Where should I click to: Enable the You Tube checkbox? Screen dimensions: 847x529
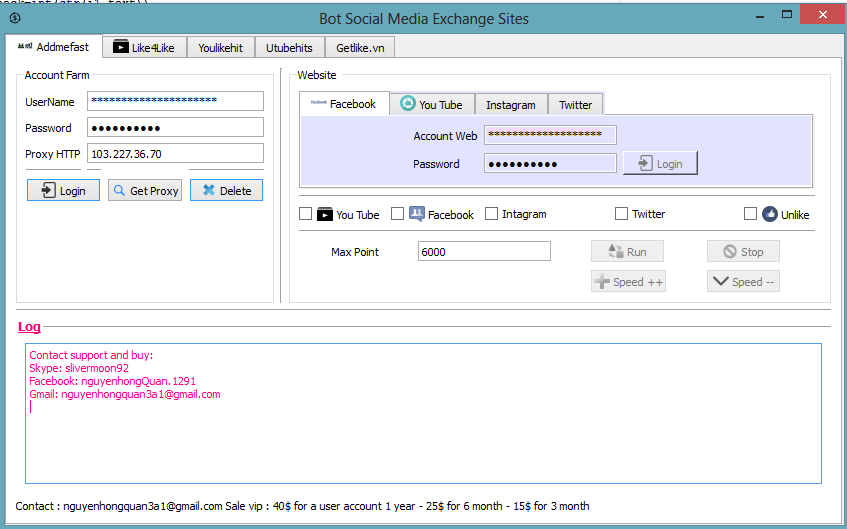pos(305,214)
